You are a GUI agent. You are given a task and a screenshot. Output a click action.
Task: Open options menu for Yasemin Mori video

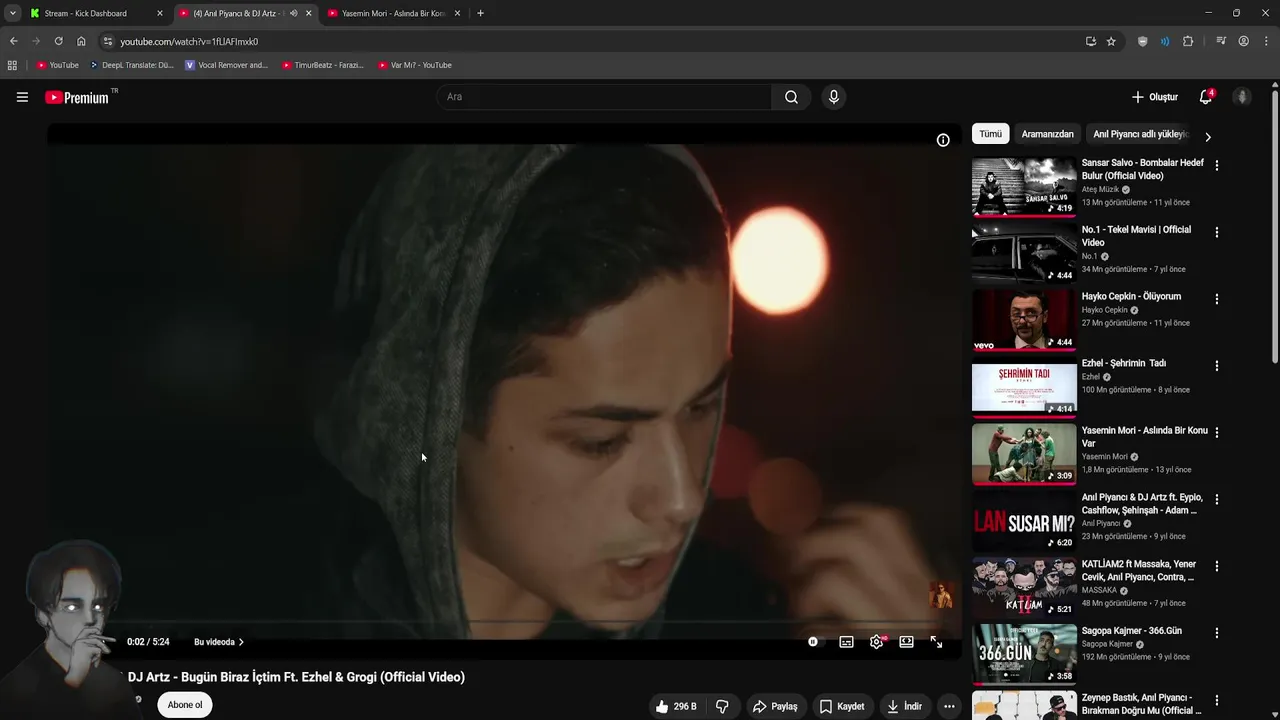[1217, 433]
